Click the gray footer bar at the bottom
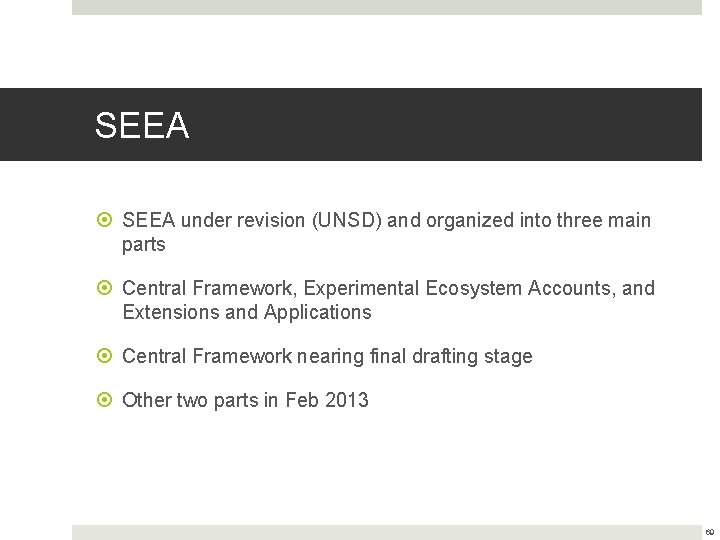Screen dimensions: 720x540 click(386, 532)
